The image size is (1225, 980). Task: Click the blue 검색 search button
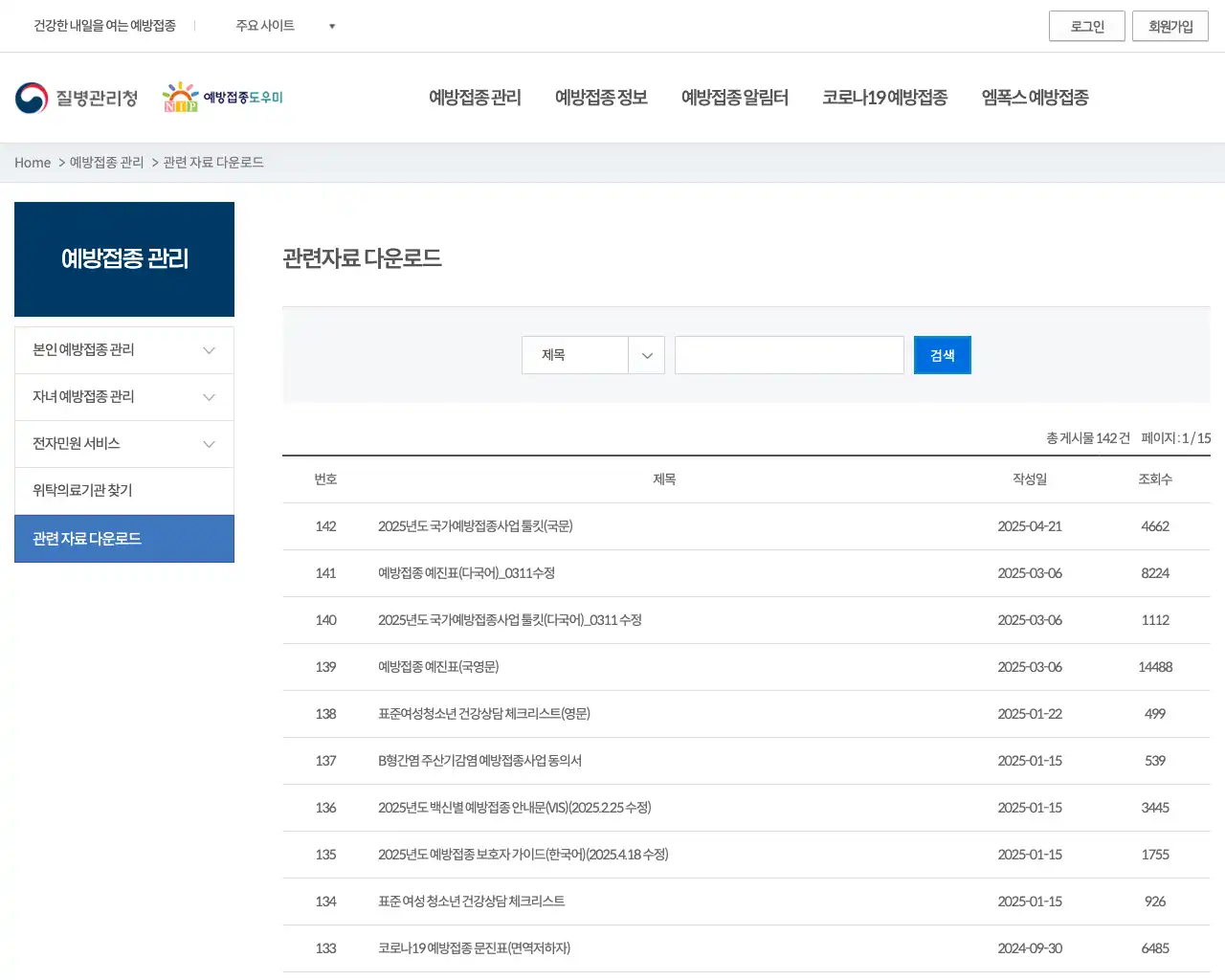(x=942, y=354)
